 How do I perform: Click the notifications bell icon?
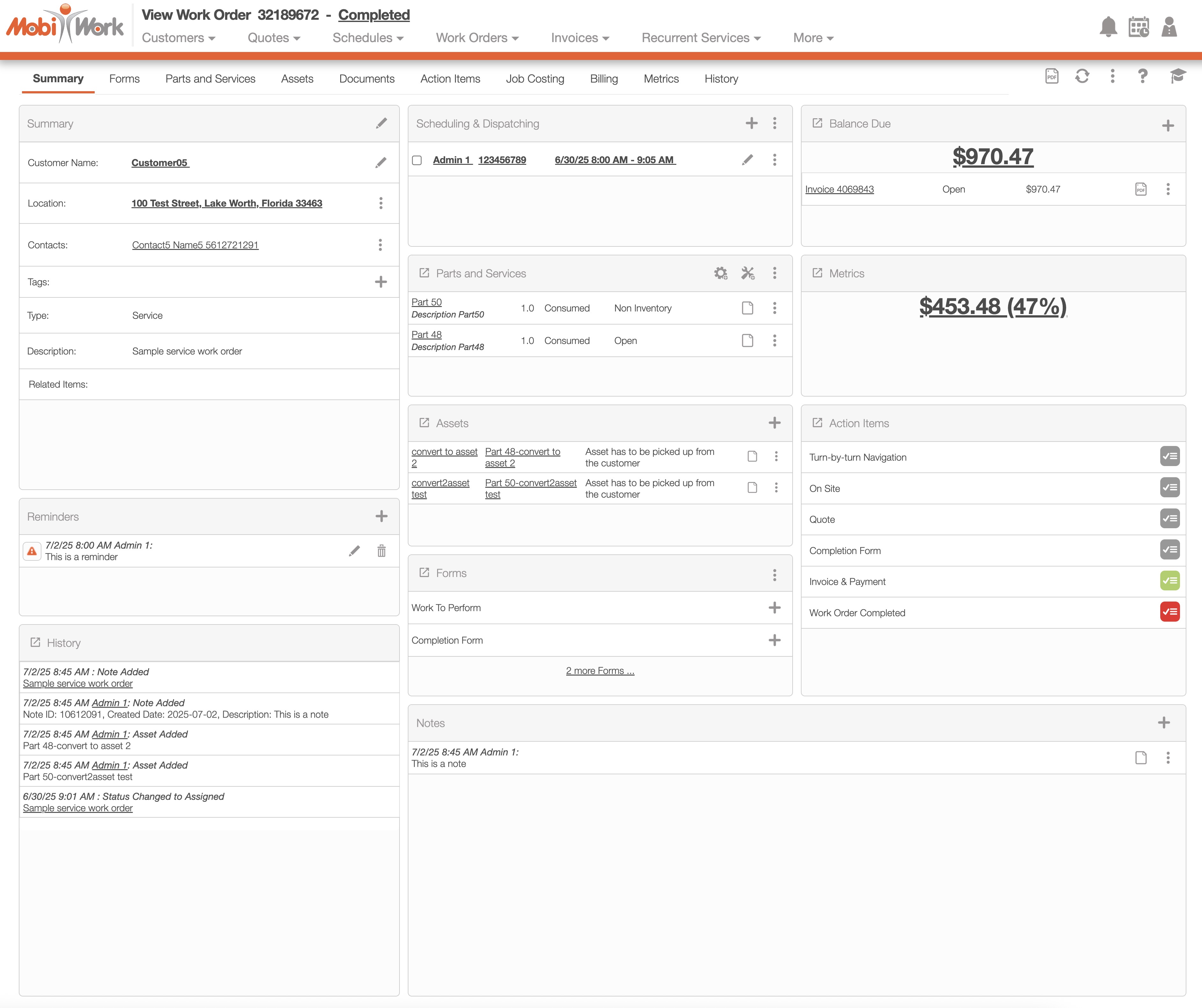pos(1108,27)
